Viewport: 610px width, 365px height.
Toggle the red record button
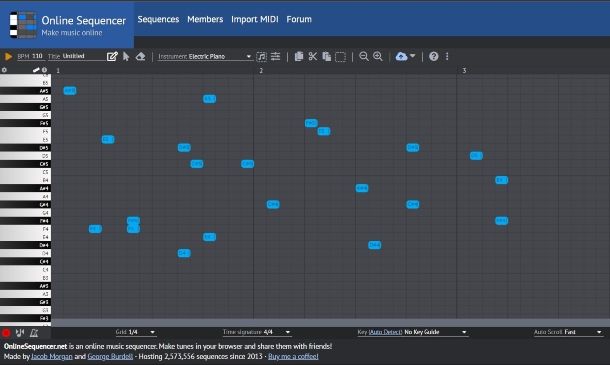(6, 333)
